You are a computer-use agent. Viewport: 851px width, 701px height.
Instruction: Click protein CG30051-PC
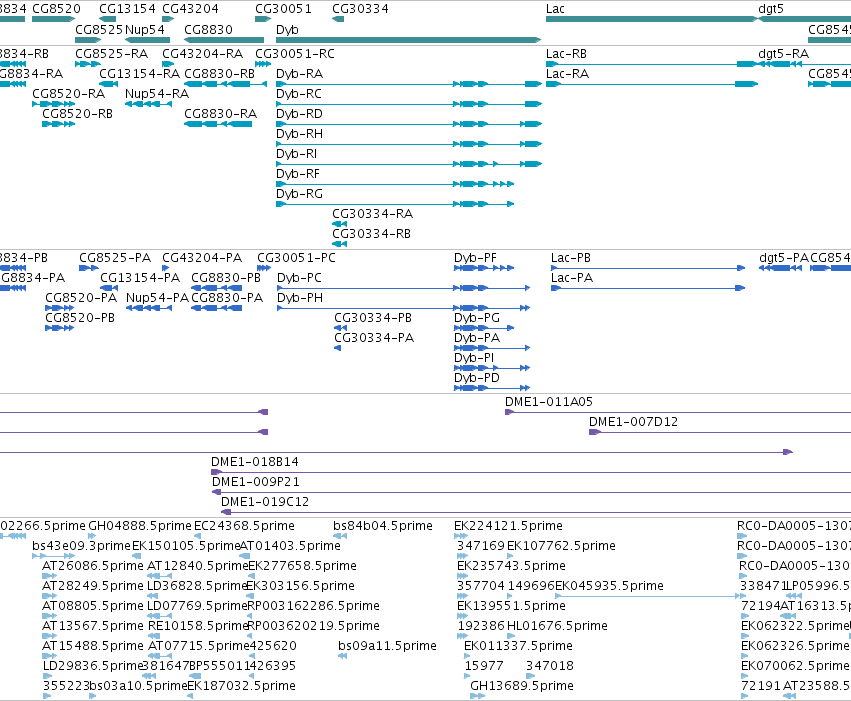point(296,258)
